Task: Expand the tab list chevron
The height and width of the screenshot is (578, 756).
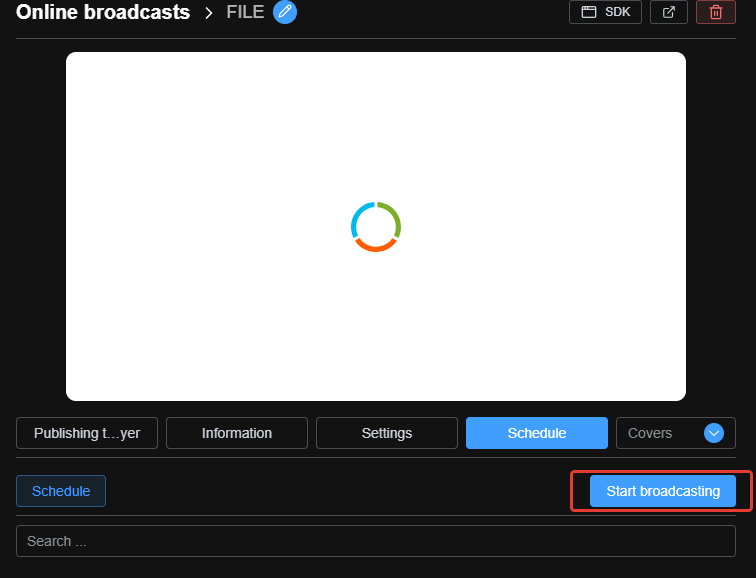Action: [714, 433]
